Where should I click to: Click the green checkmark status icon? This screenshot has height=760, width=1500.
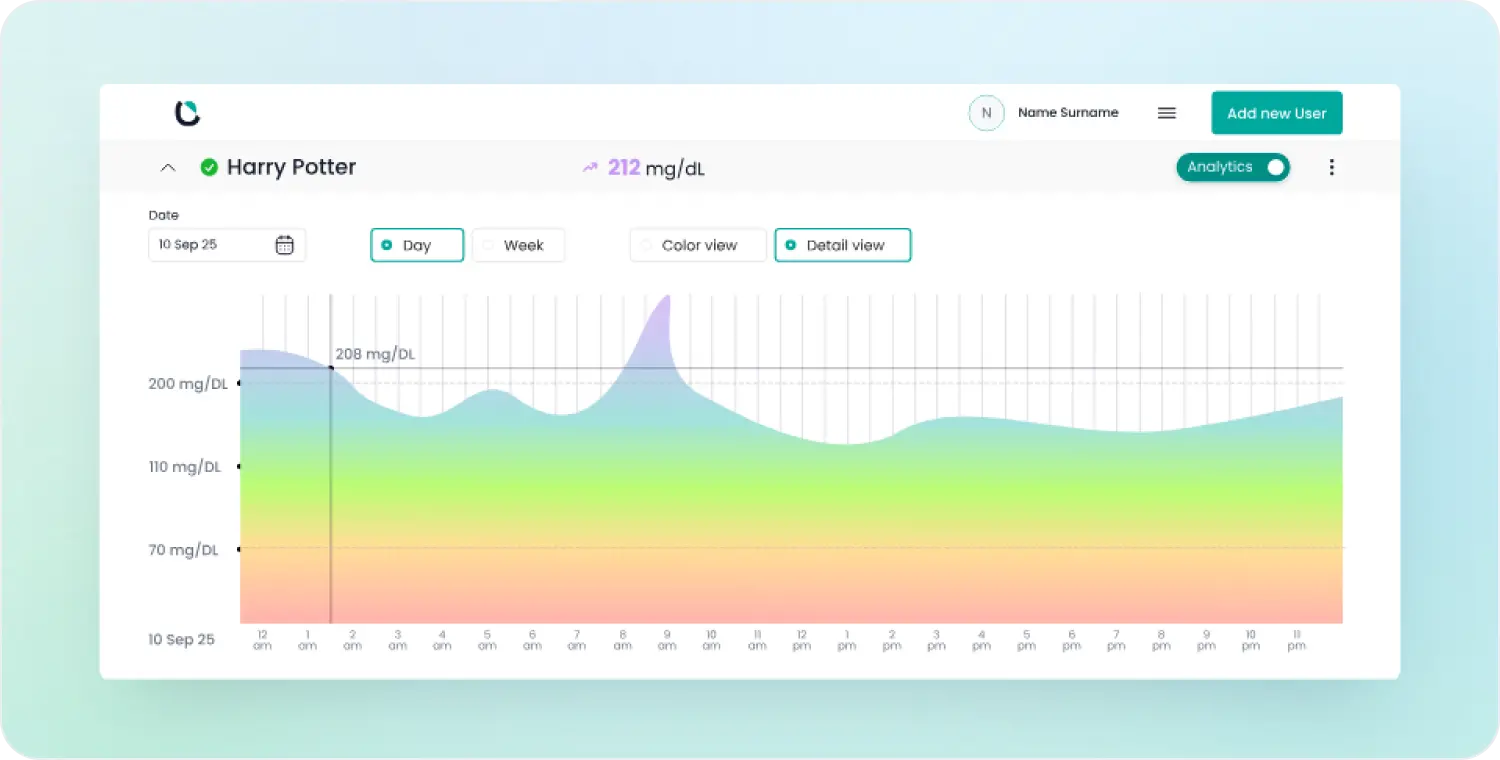click(x=209, y=168)
